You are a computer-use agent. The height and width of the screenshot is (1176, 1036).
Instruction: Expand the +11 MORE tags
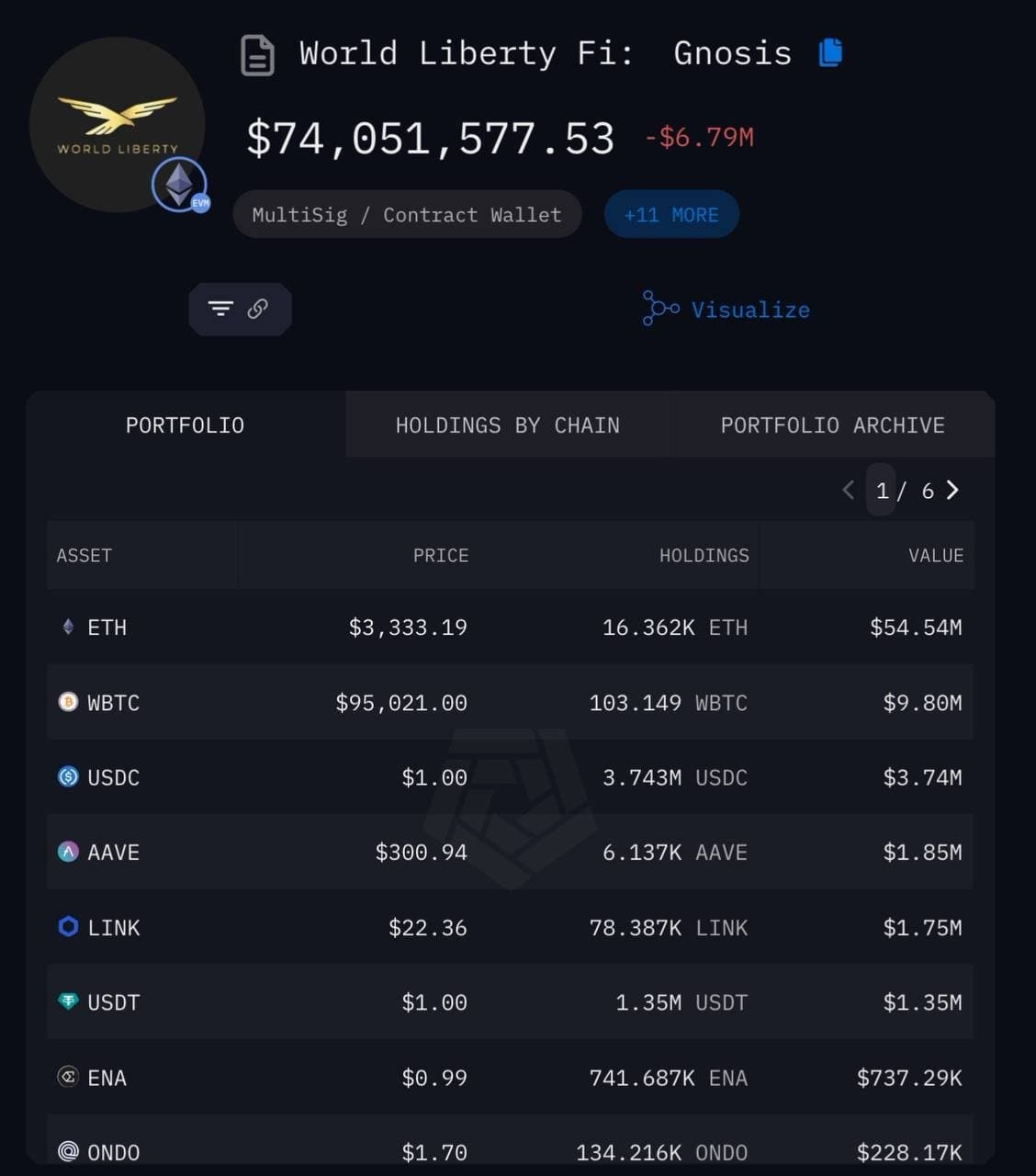click(x=671, y=215)
